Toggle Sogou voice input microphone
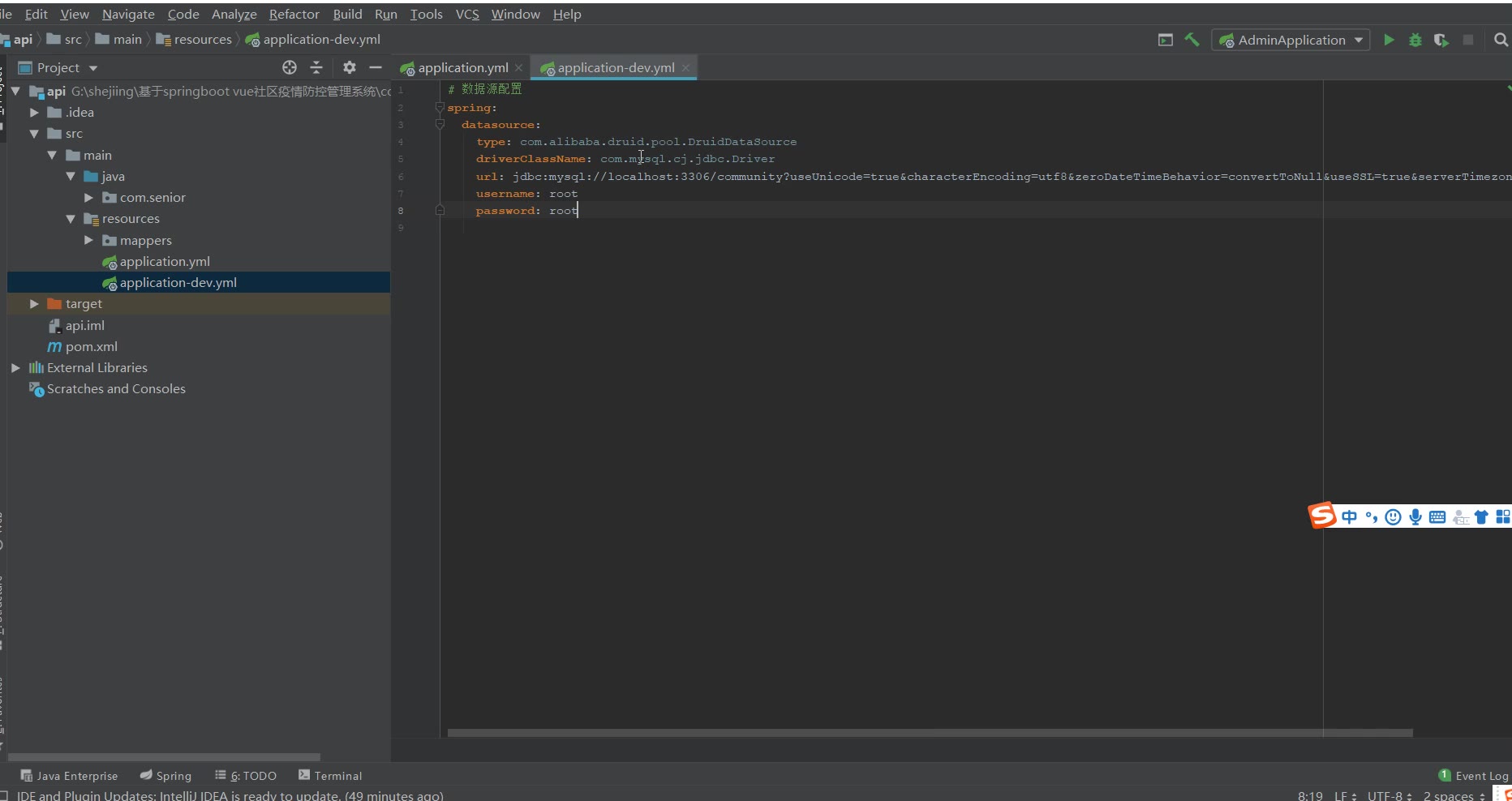The height and width of the screenshot is (801, 1512). coord(1415,517)
